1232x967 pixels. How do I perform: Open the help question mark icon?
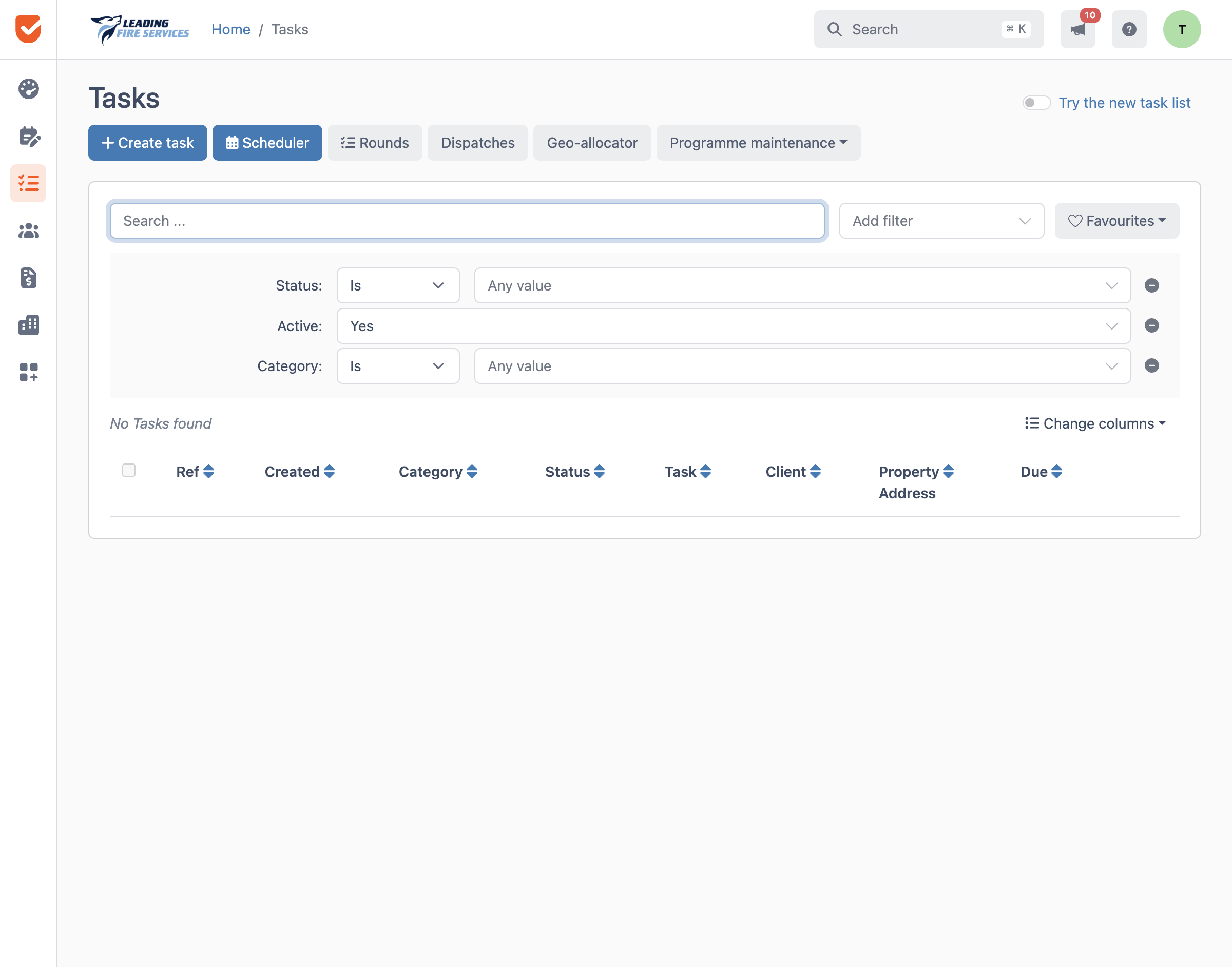point(1129,29)
